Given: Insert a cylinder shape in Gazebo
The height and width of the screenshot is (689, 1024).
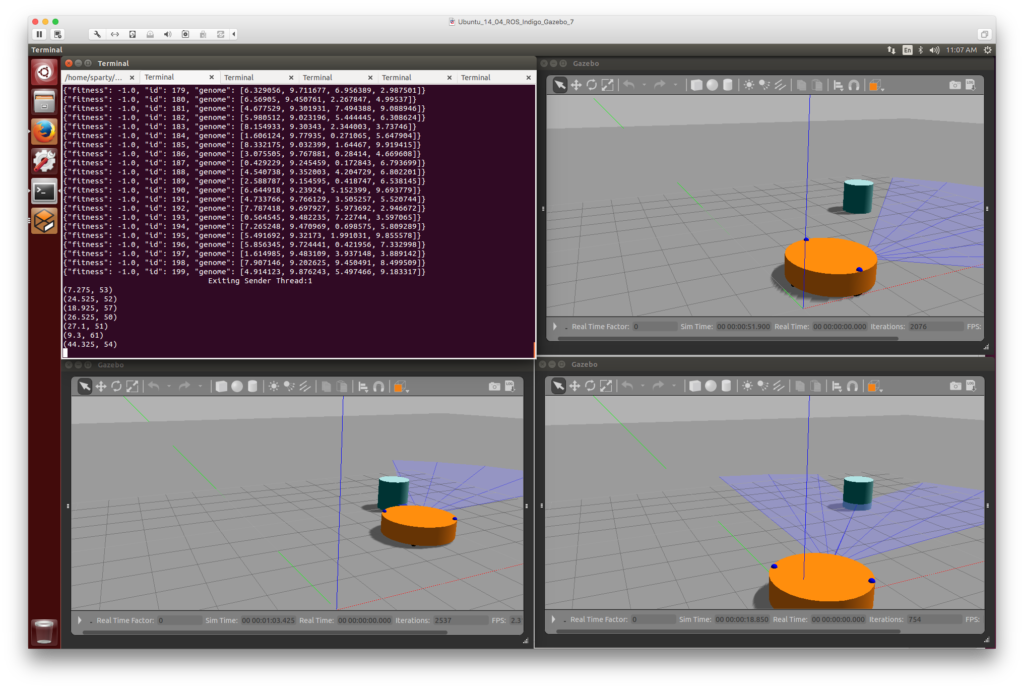Looking at the screenshot, I should coord(725,85).
